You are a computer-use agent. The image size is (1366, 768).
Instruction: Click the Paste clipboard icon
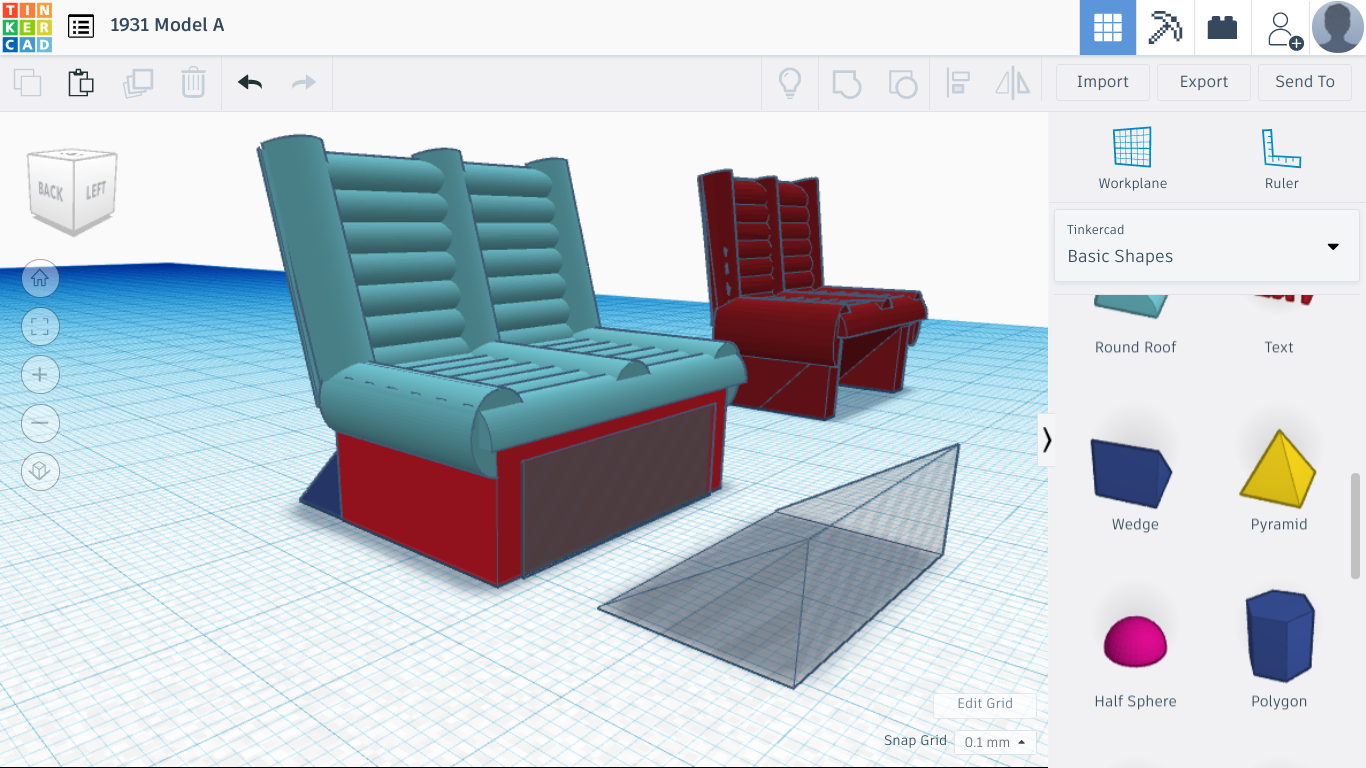click(x=81, y=82)
